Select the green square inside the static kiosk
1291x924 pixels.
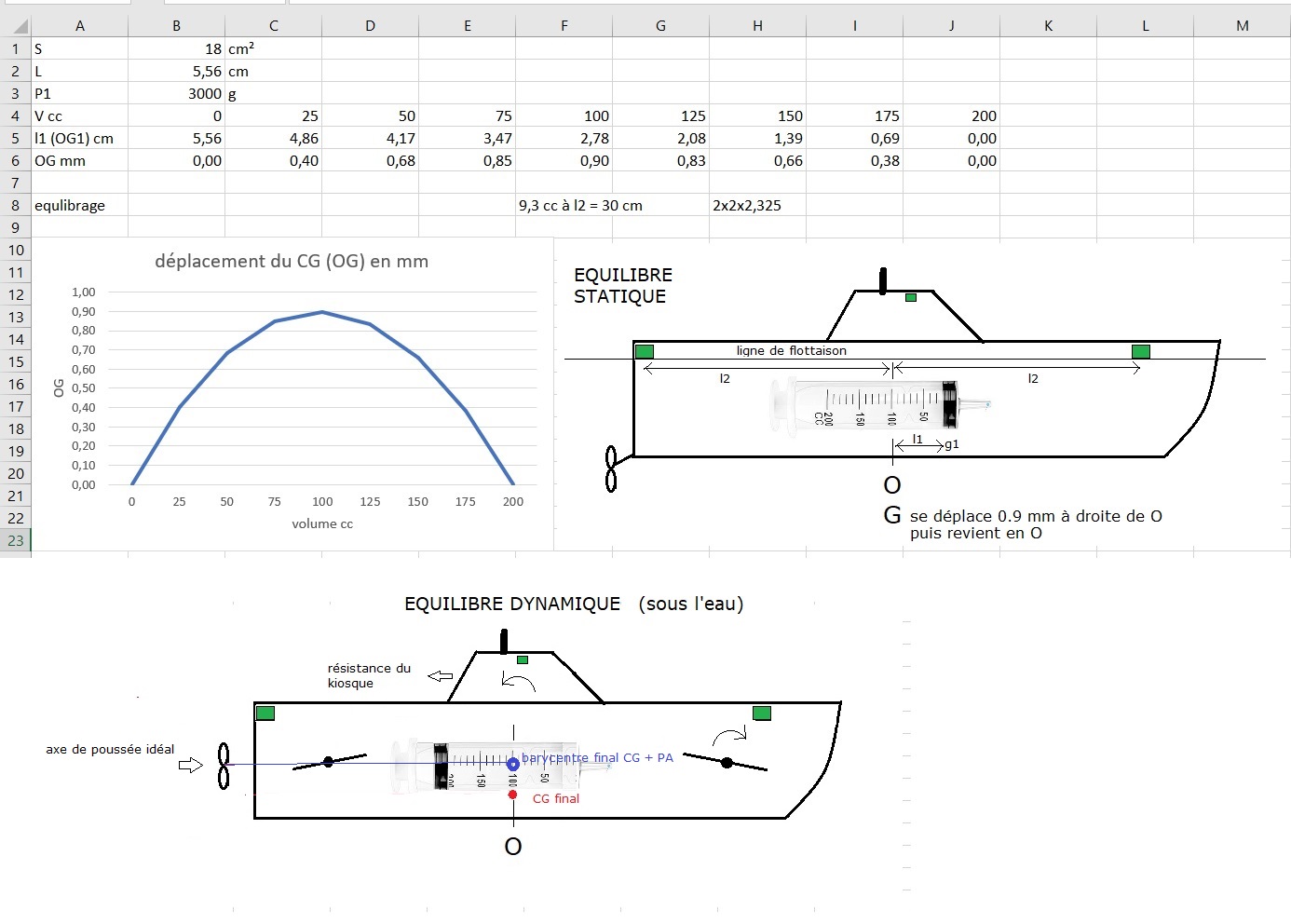[x=911, y=298]
